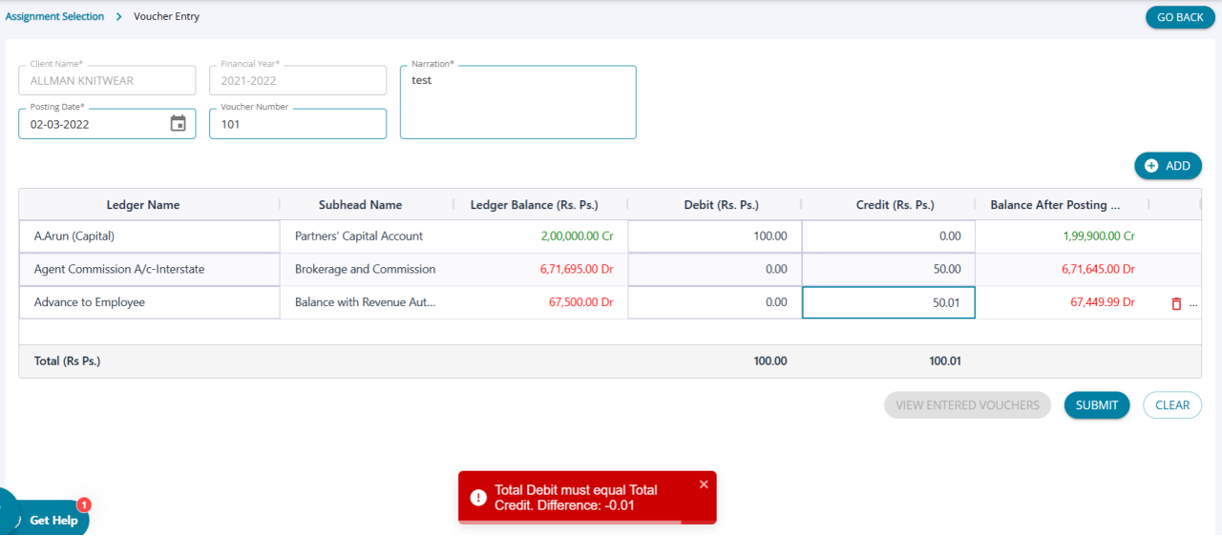Click the GO BACK button

[x=1180, y=17]
